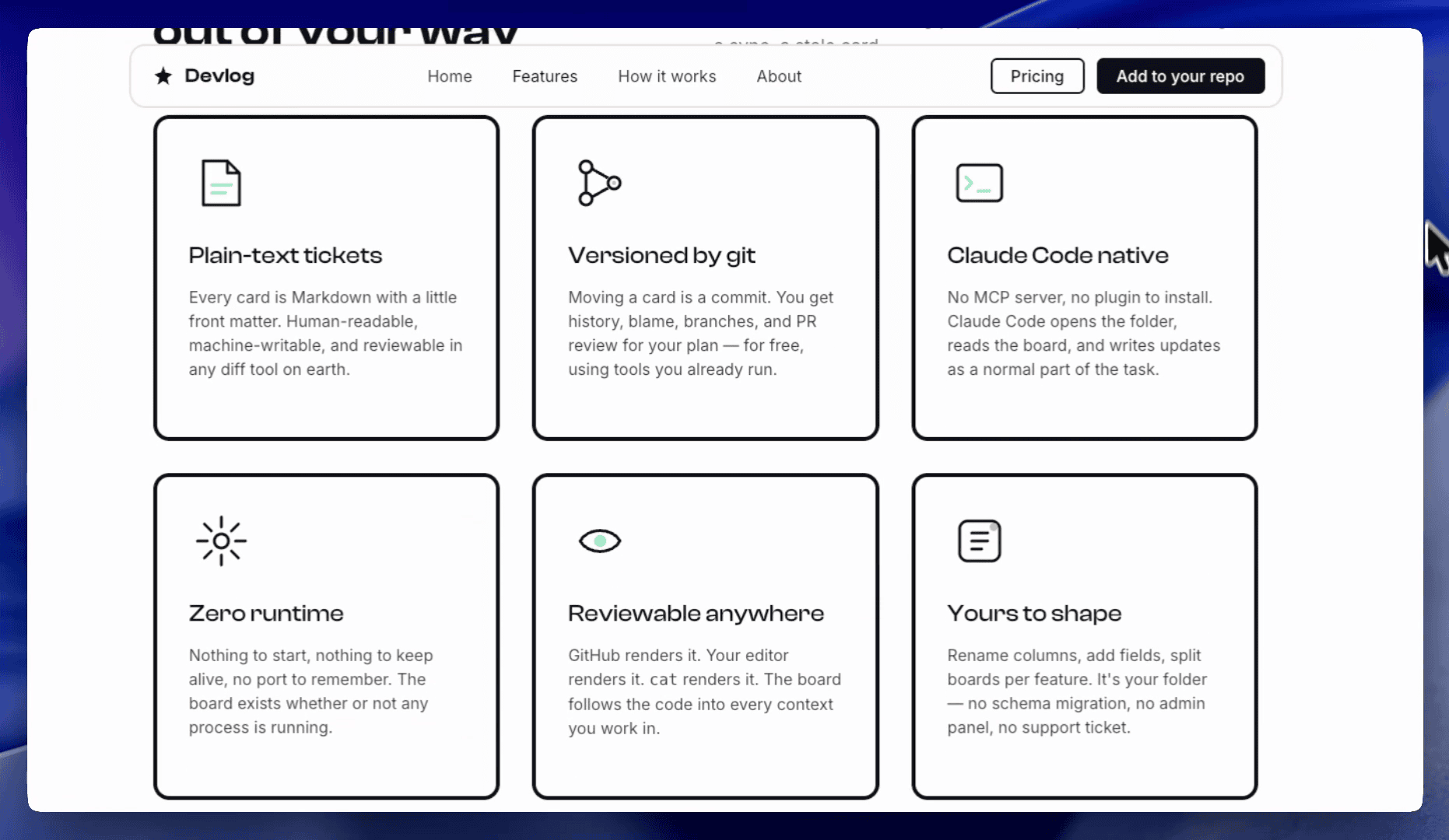The height and width of the screenshot is (840, 1449).
Task: Click the 'Nothing to start' description text
Action: 311,691
